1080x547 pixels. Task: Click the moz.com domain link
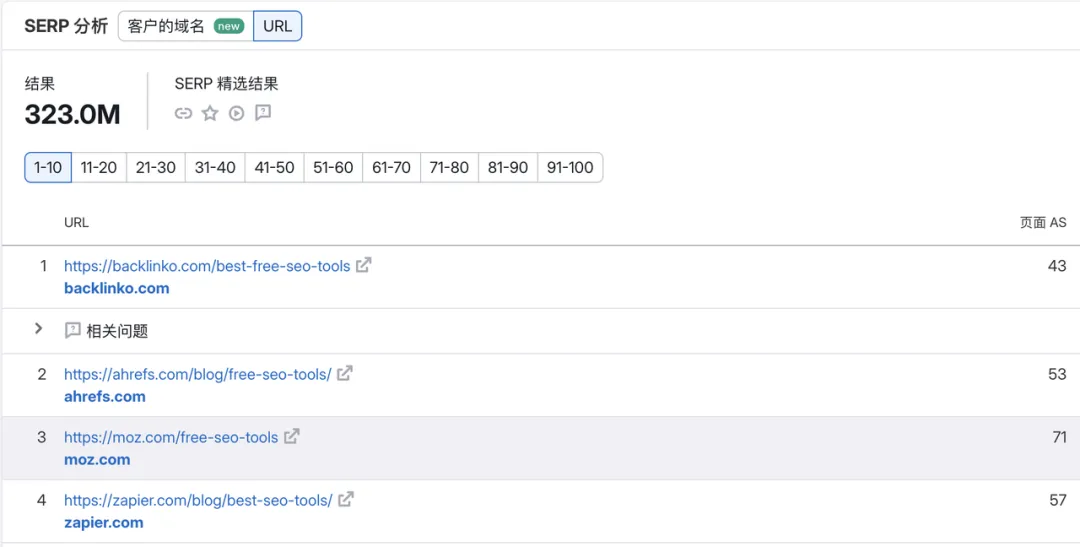97,460
